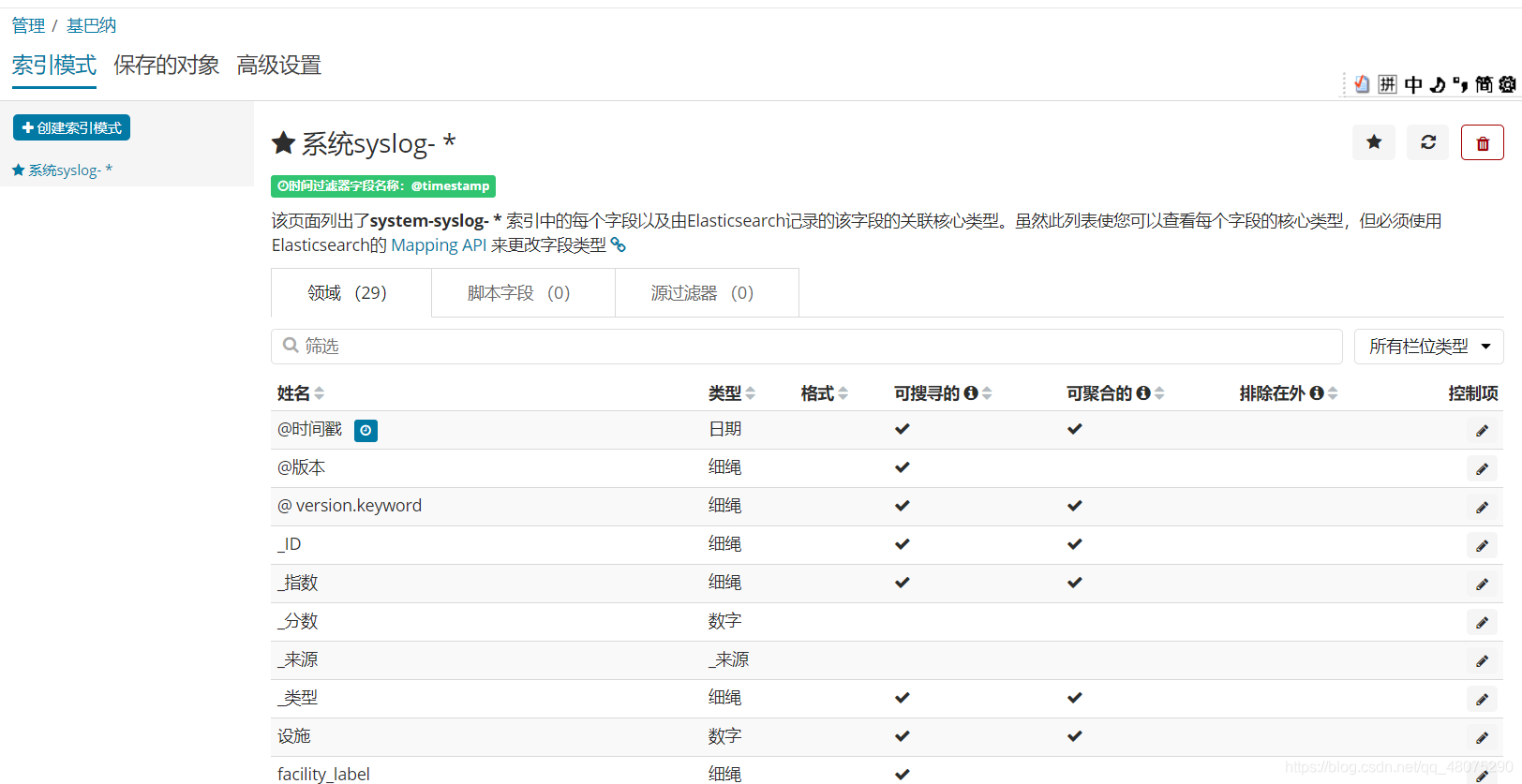Edit the _指数 field with pencil icon
The height and width of the screenshot is (784, 1522).
pyautogui.click(x=1482, y=584)
